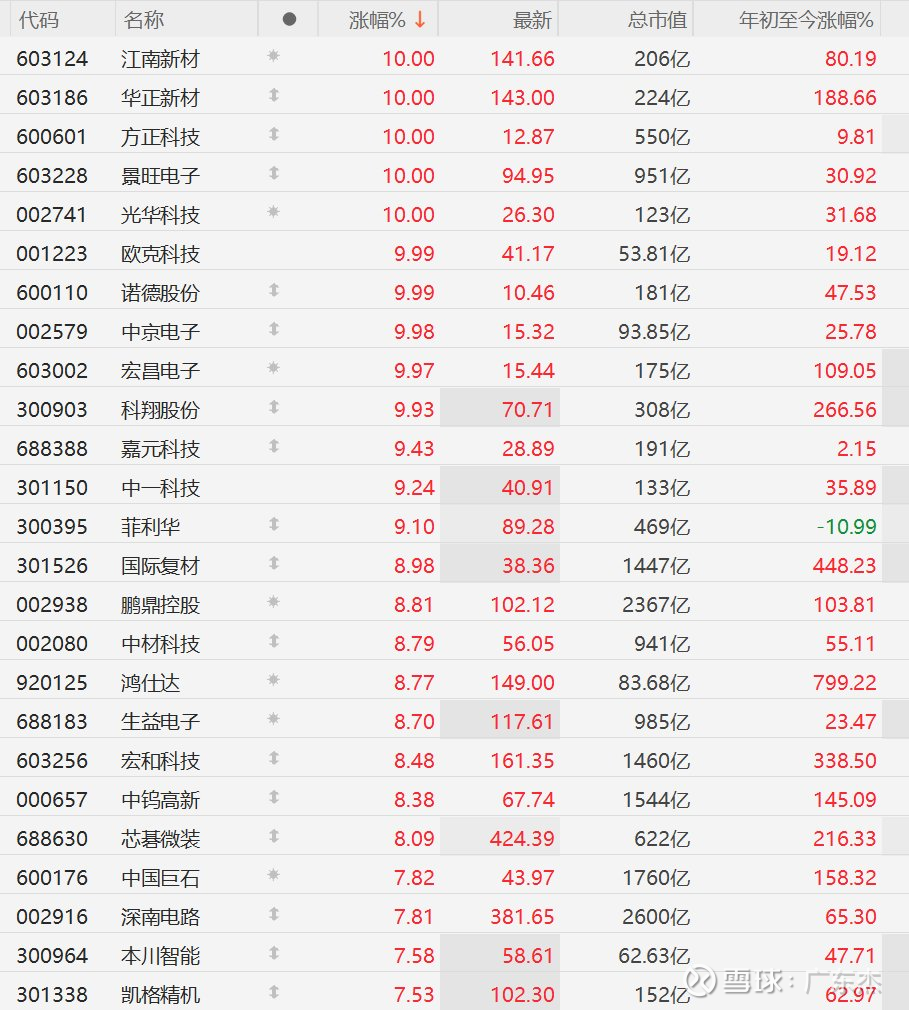The height and width of the screenshot is (1010, 909).
Task: Click the star marker icon for 江南新材
Action: tap(273, 57)
